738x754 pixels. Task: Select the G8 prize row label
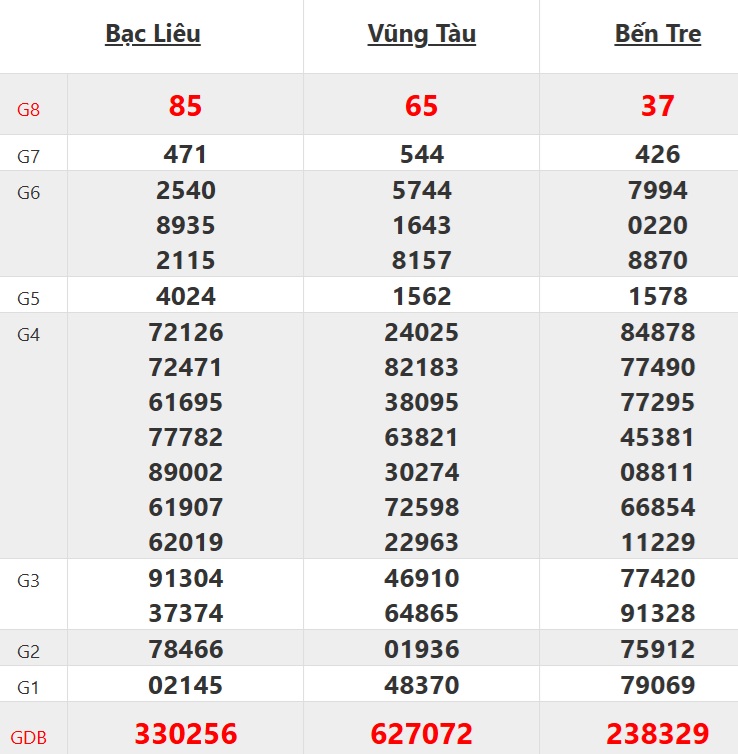coord(28,109)
